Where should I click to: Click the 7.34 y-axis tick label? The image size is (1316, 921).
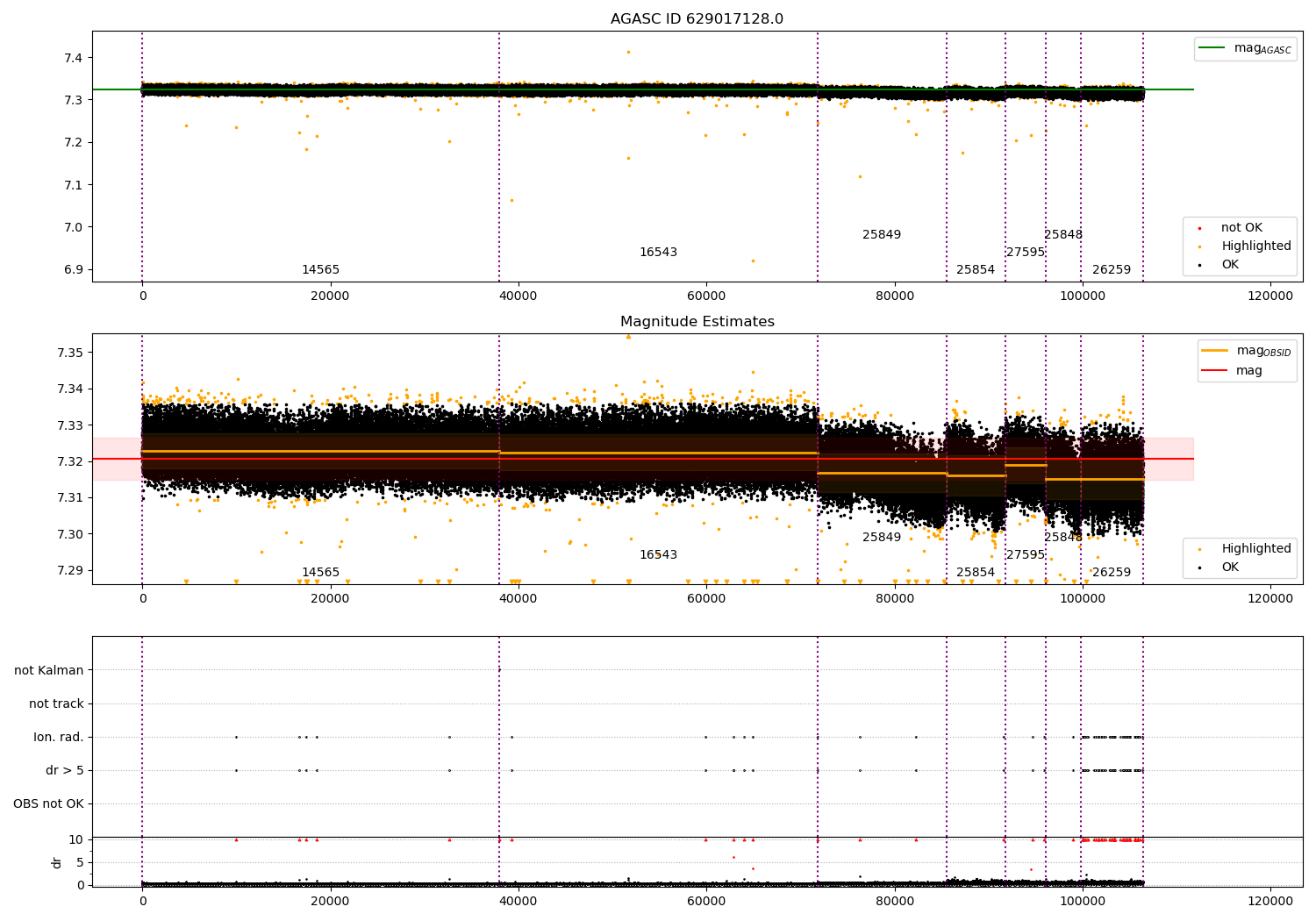click(x=70, y=389)
